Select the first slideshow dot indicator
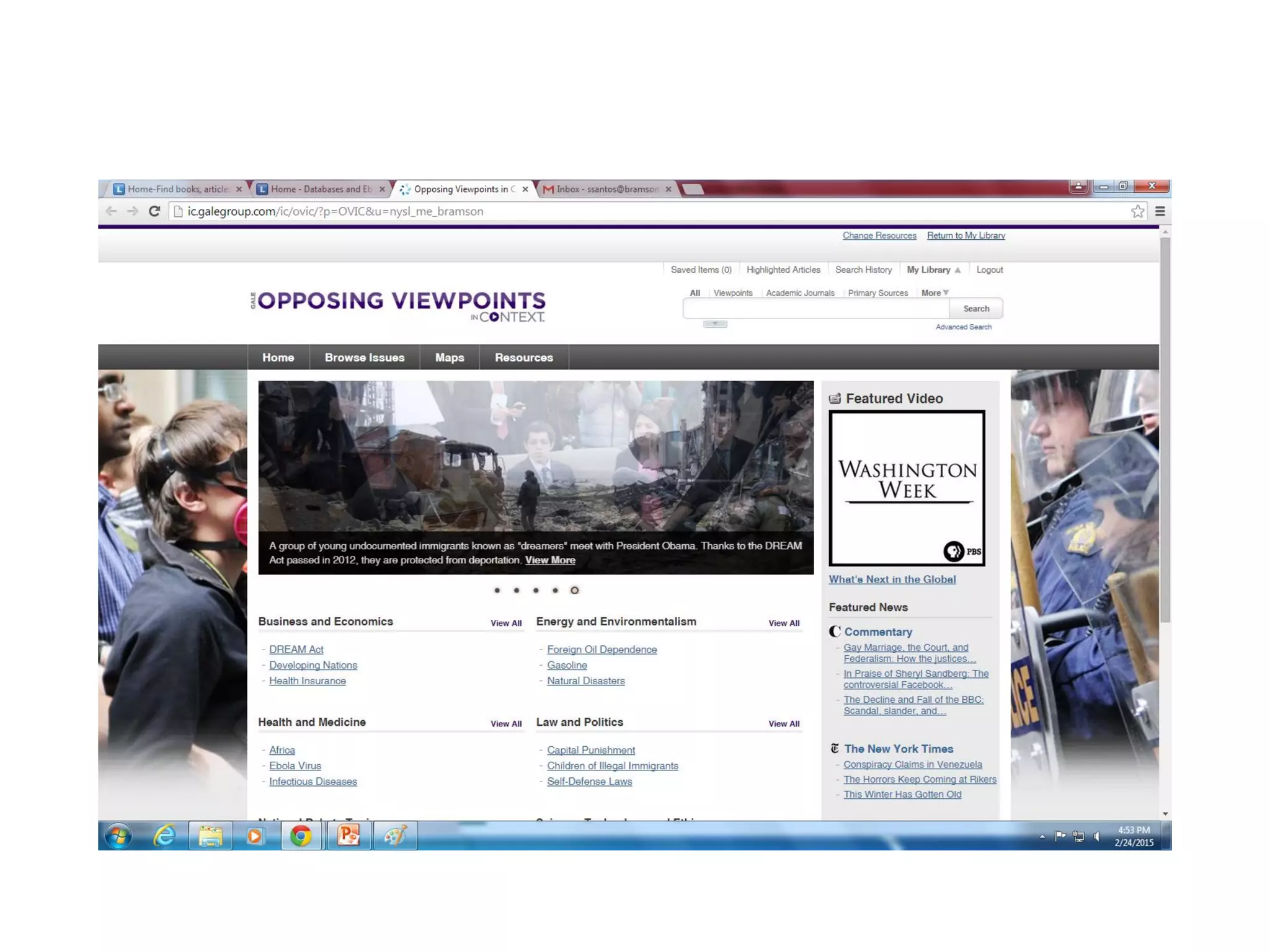1270x952 pixels. point(497,591)
